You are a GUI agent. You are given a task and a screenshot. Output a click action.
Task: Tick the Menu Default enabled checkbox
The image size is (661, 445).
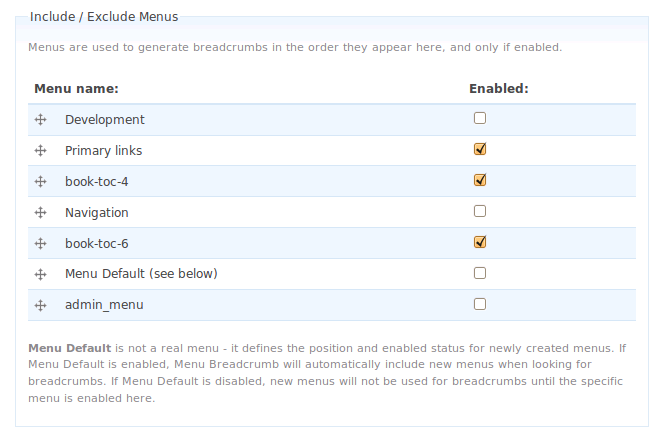[x=480, y=273]
